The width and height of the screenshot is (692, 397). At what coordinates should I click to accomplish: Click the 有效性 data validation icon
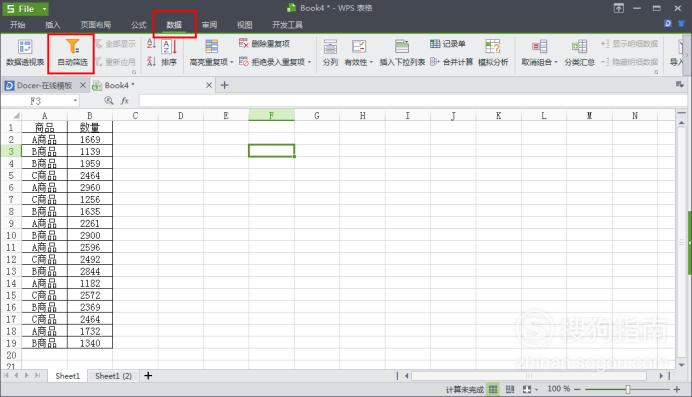click(359, 46)
